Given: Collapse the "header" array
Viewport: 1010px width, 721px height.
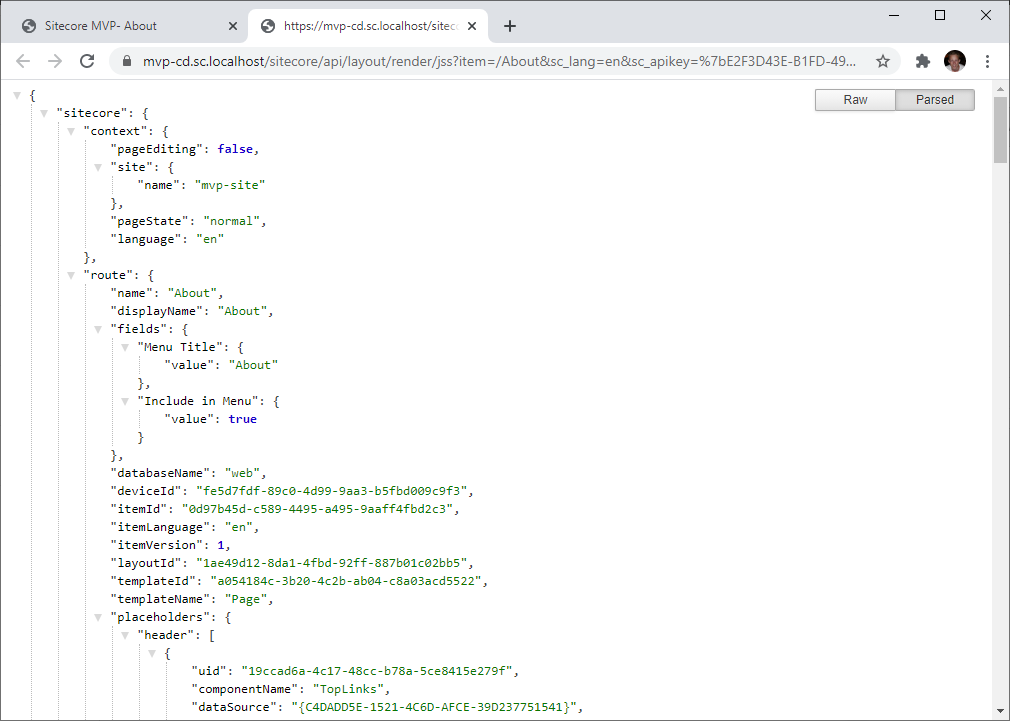Looking at the screenshot, I should pyautogui.click(x=126, y=635).
